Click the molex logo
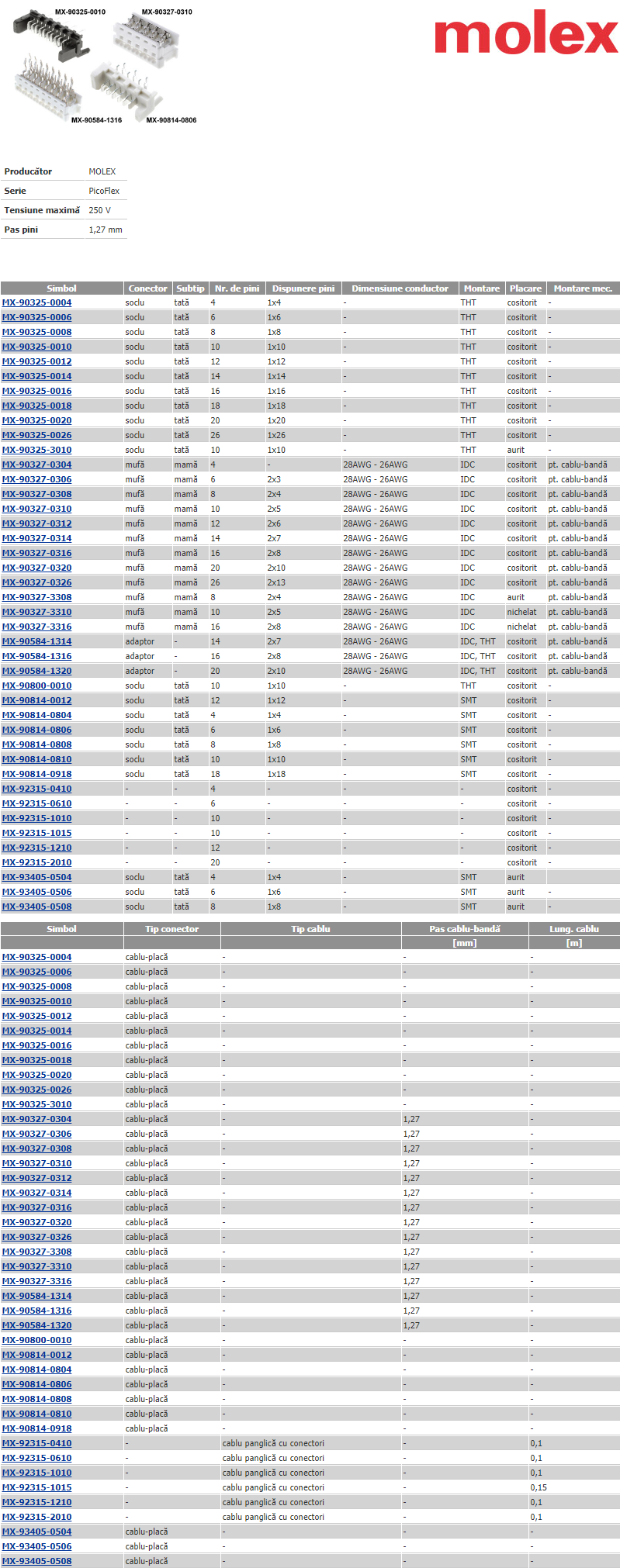Viewport: 620px width, 1568px height. coord(526,33)
